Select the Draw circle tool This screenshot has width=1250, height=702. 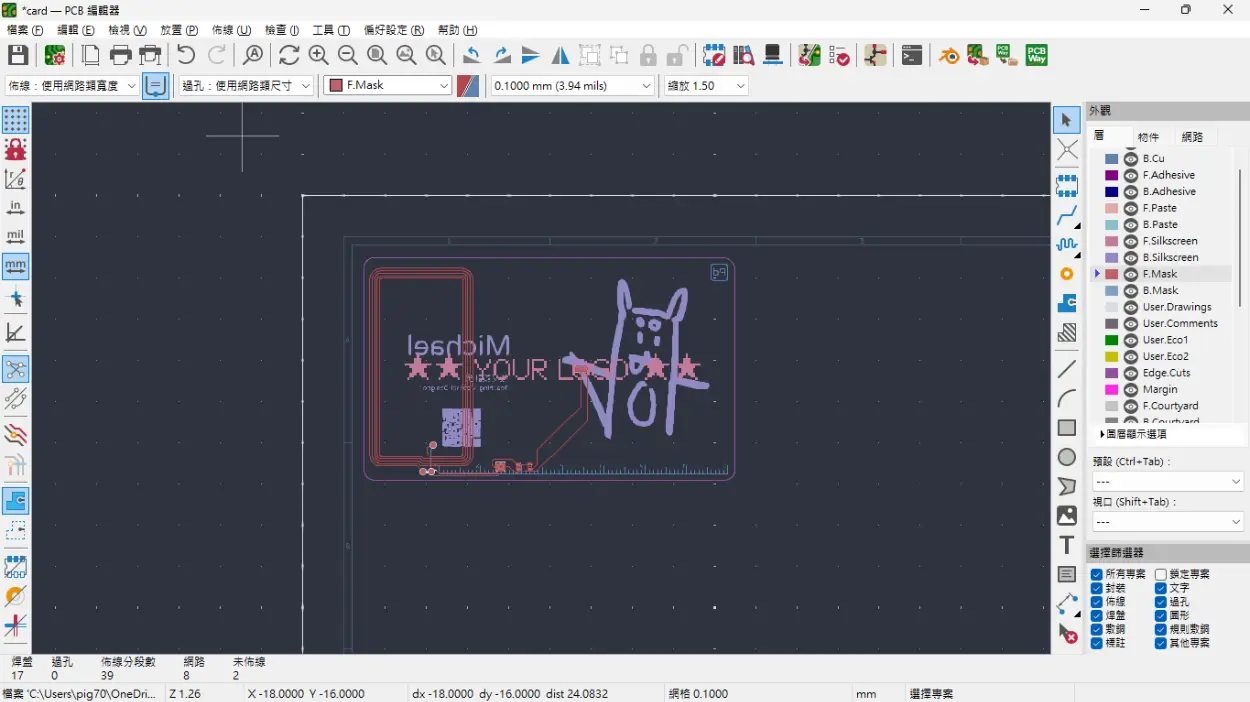pos(1067,457)
